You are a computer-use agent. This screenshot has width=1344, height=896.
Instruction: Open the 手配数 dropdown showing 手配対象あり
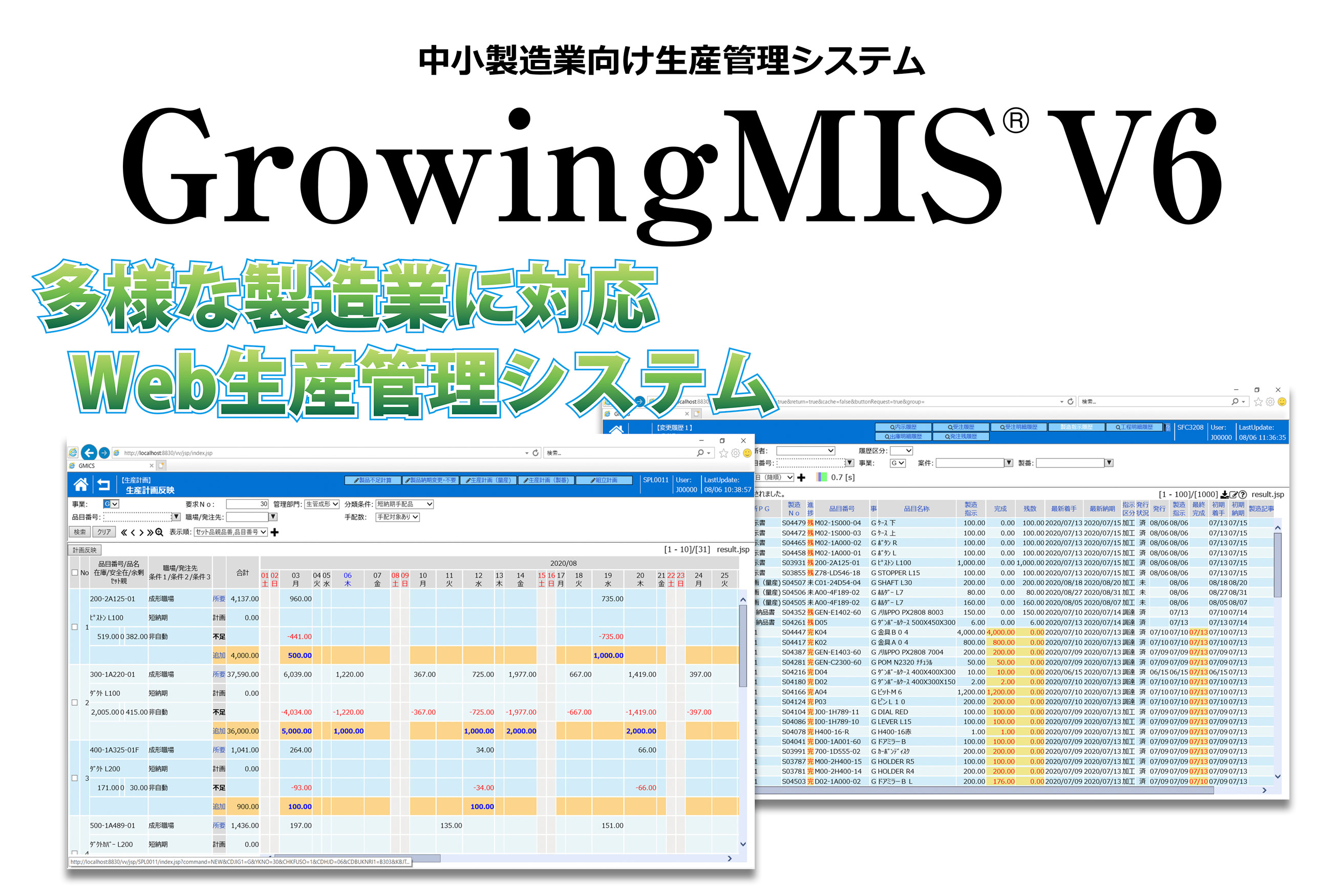[x=398, y=517]
